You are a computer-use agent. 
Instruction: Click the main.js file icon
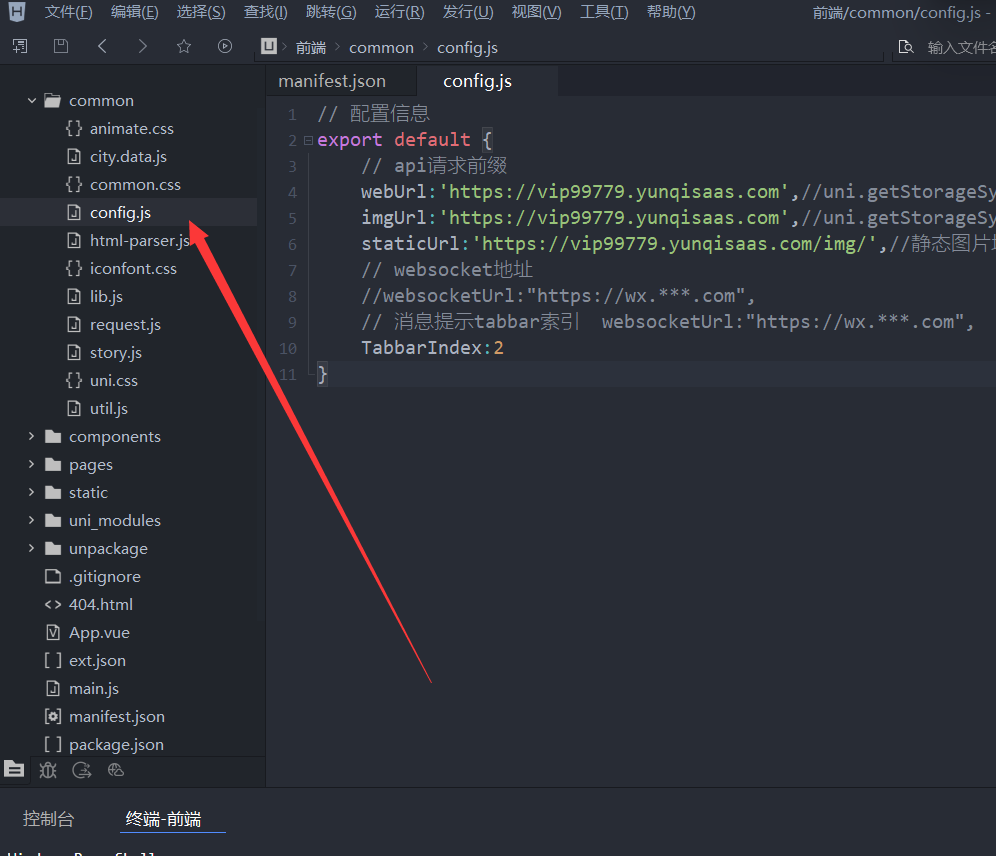[53, 688]
